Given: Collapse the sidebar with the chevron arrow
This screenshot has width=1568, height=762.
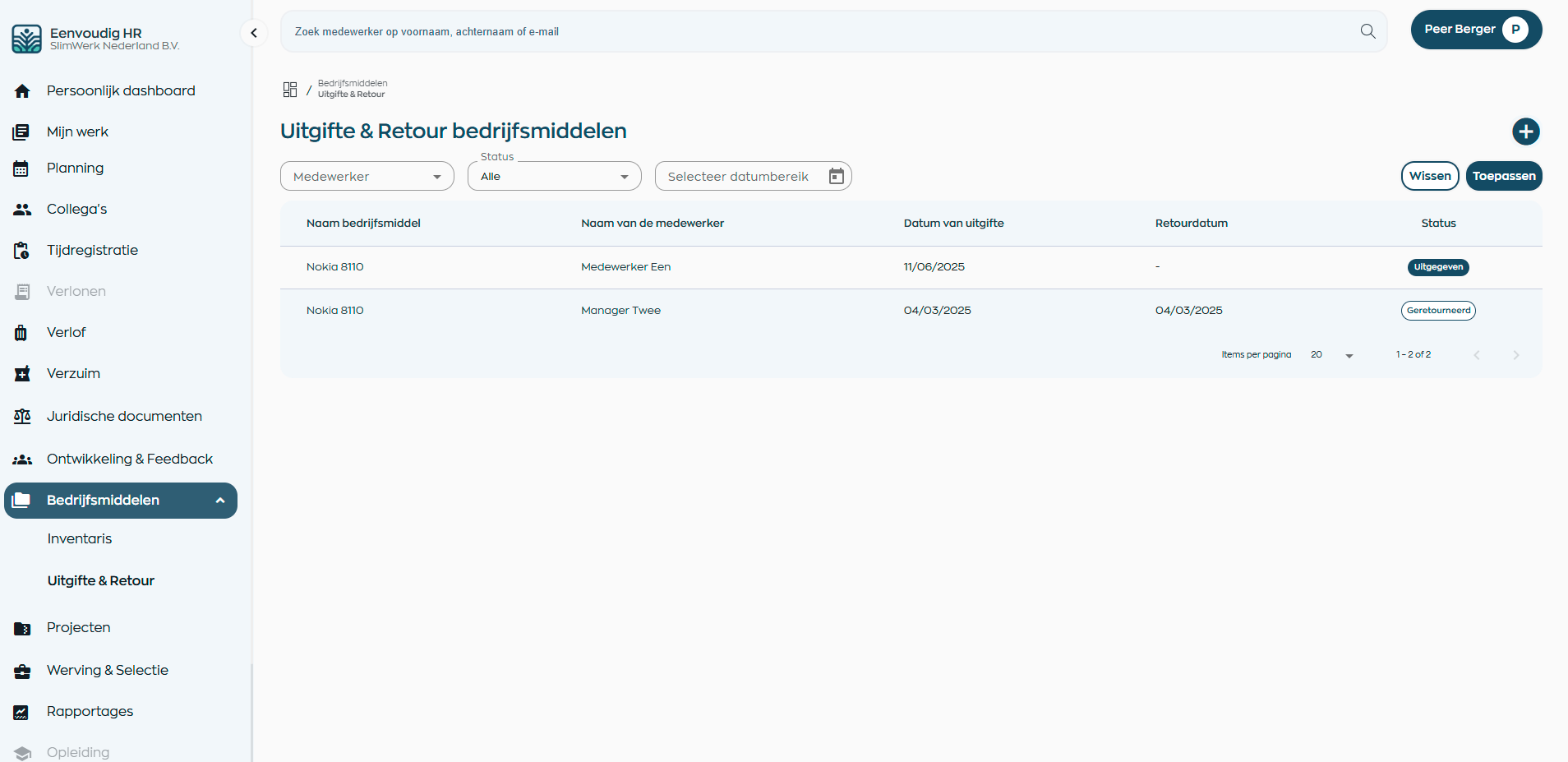Looking at the screenshot, I should tap(254, 33).
